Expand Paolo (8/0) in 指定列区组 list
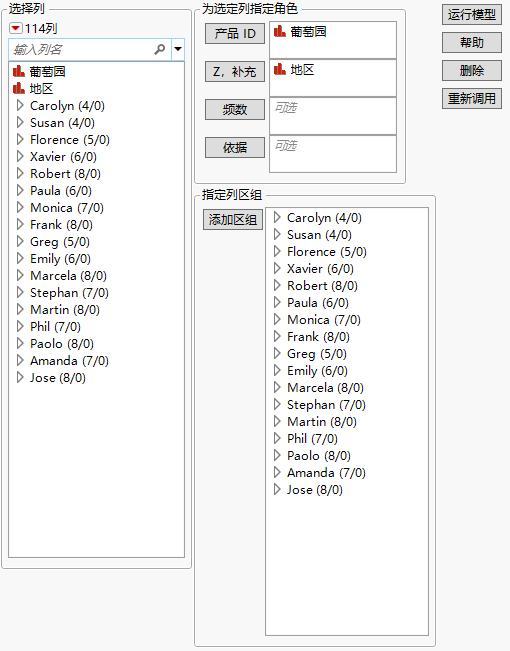Image resolution: width=510 pixels, height=651 pixels. pos(277,456)
